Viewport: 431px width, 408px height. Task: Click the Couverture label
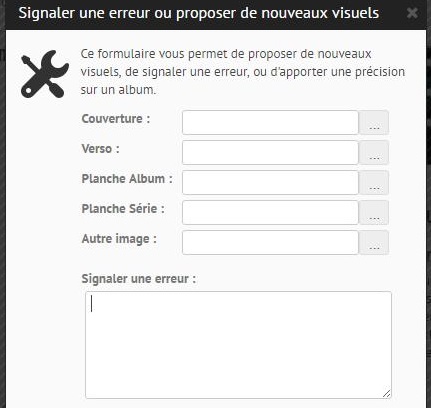click(116, 119)
